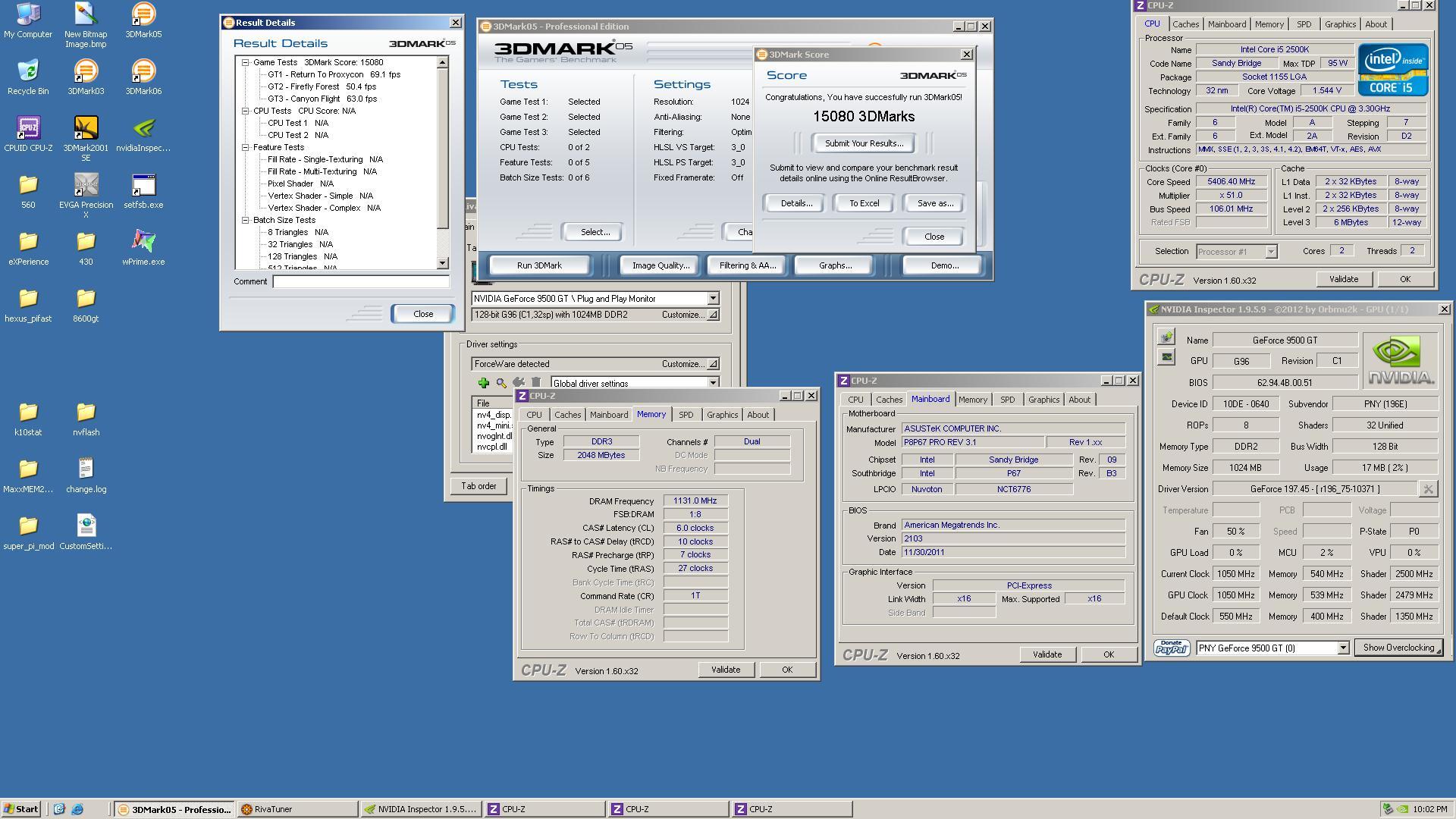Close the Result Details dialog with Close button
This screenshot has width=1456, height=819.
(x=423, y=314)
